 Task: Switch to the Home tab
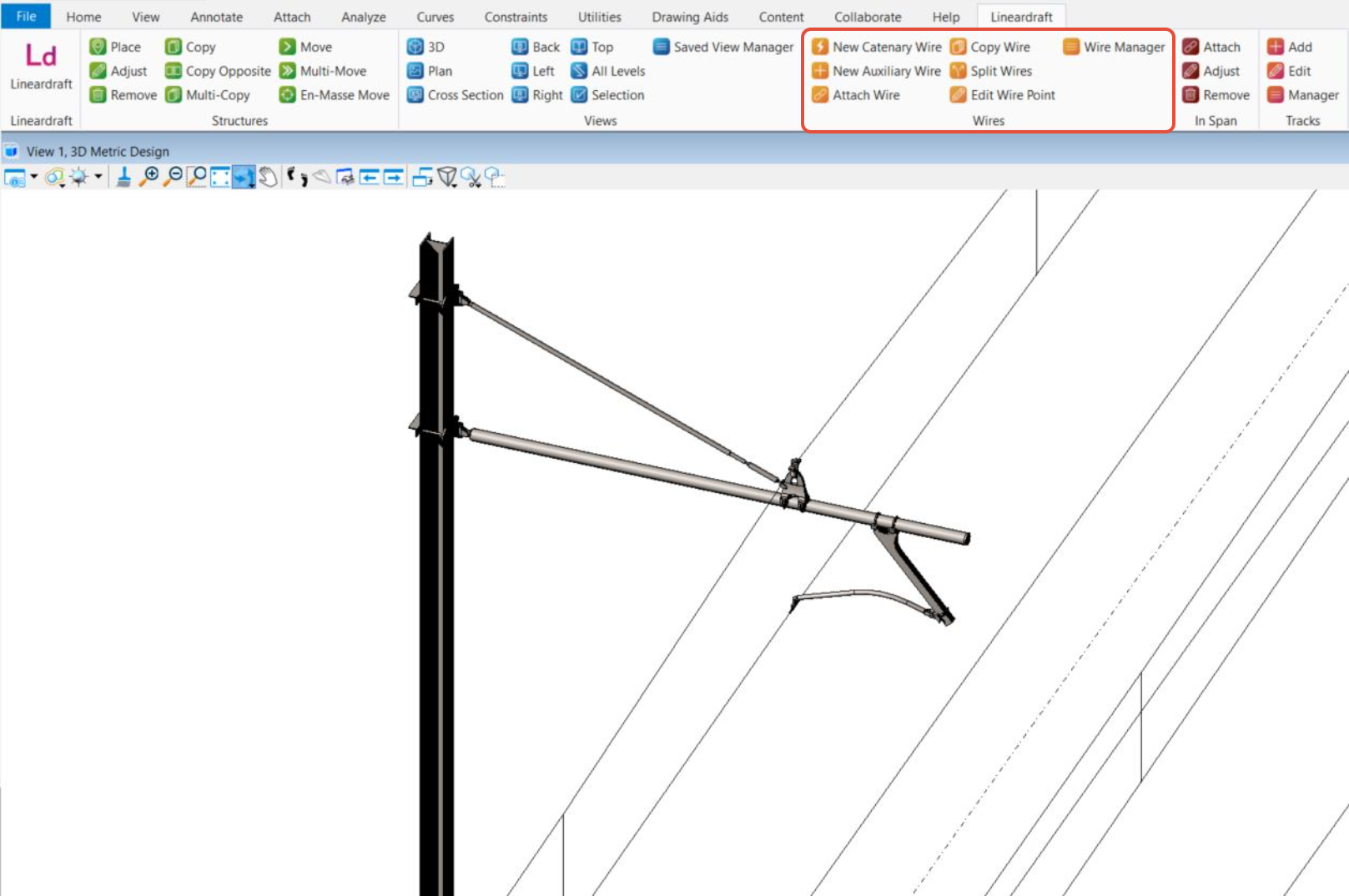tap(83, 17)
